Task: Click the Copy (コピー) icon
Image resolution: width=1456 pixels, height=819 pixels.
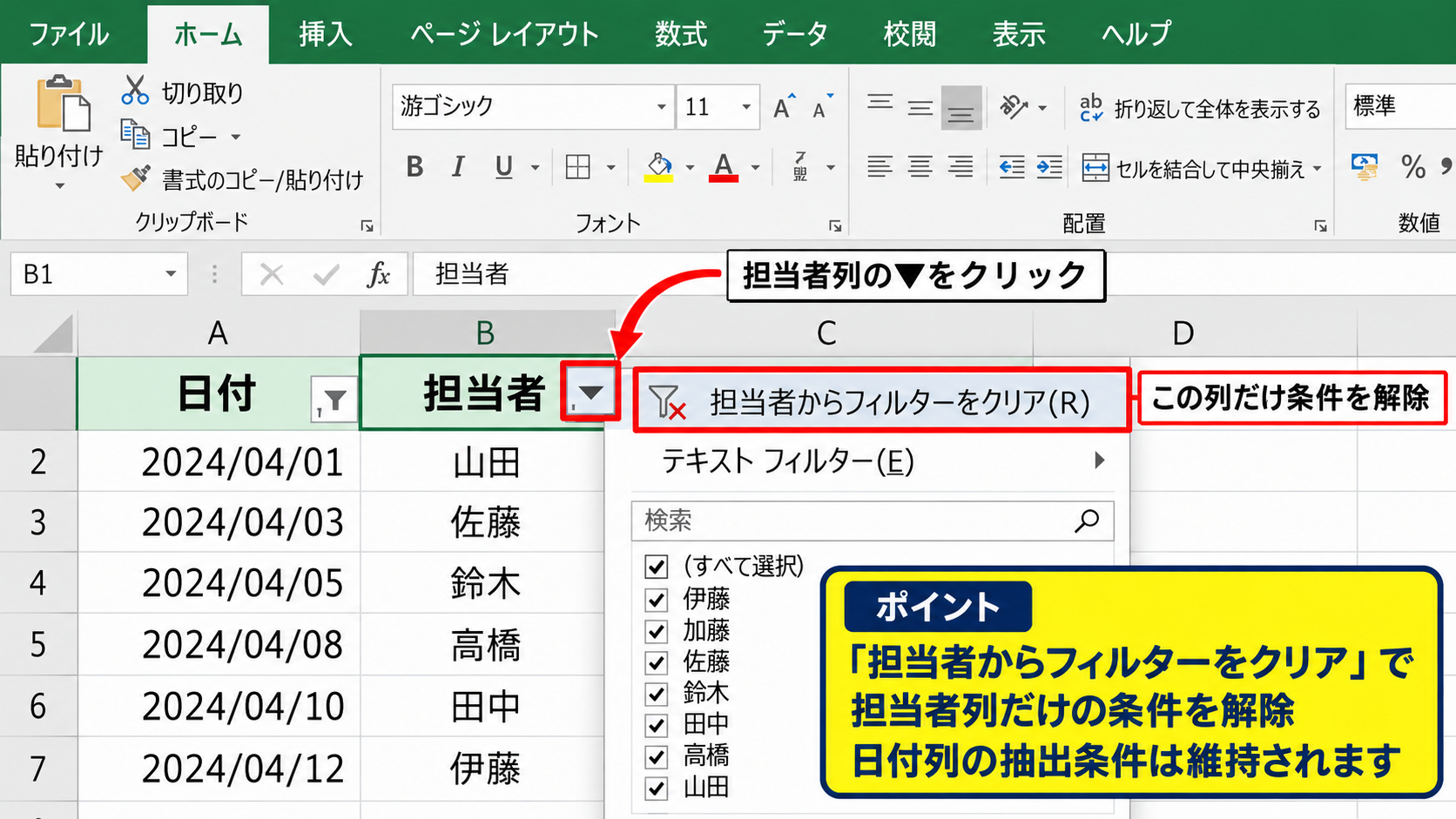Action: [135, 135]
